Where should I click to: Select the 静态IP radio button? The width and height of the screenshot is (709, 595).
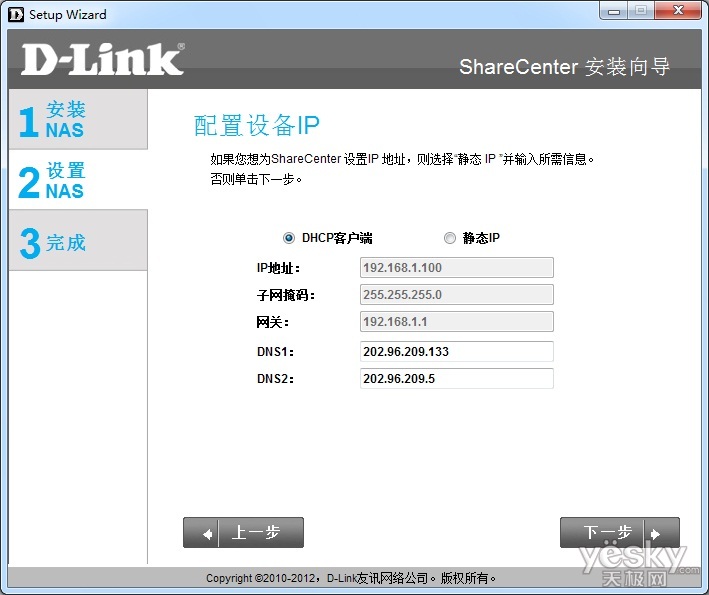(x=449, y=238)
